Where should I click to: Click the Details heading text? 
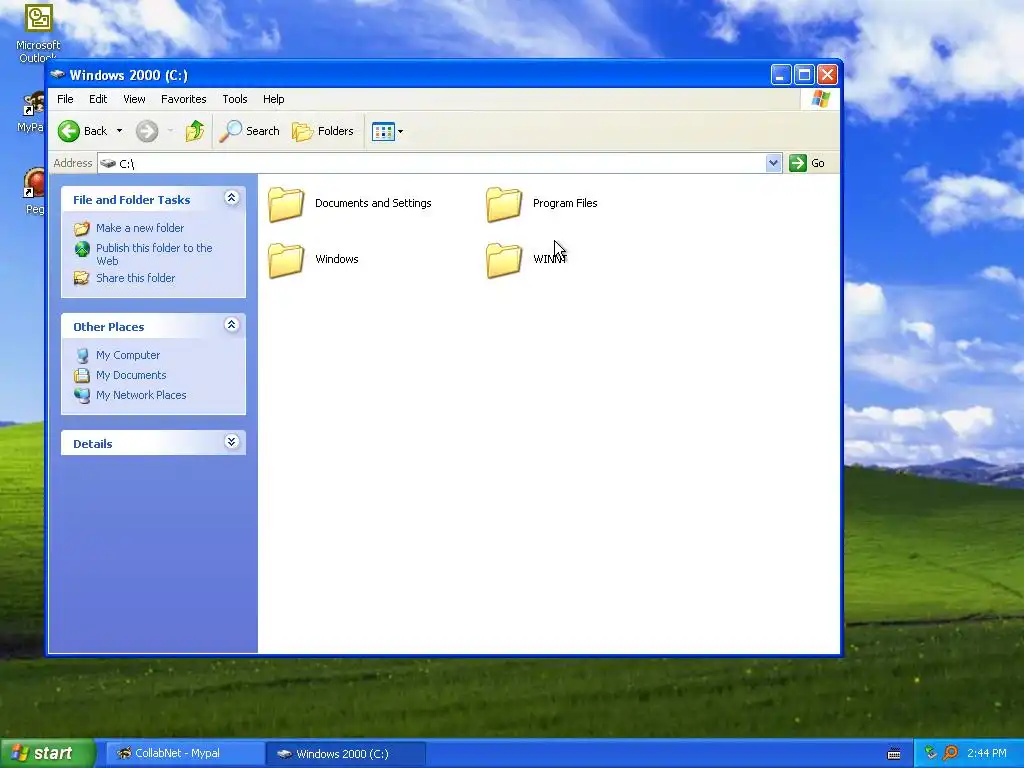[93, 444]
